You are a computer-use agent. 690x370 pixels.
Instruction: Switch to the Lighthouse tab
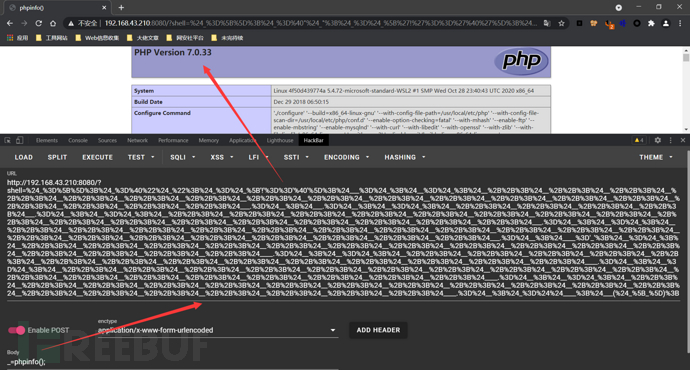coord(280,140)
